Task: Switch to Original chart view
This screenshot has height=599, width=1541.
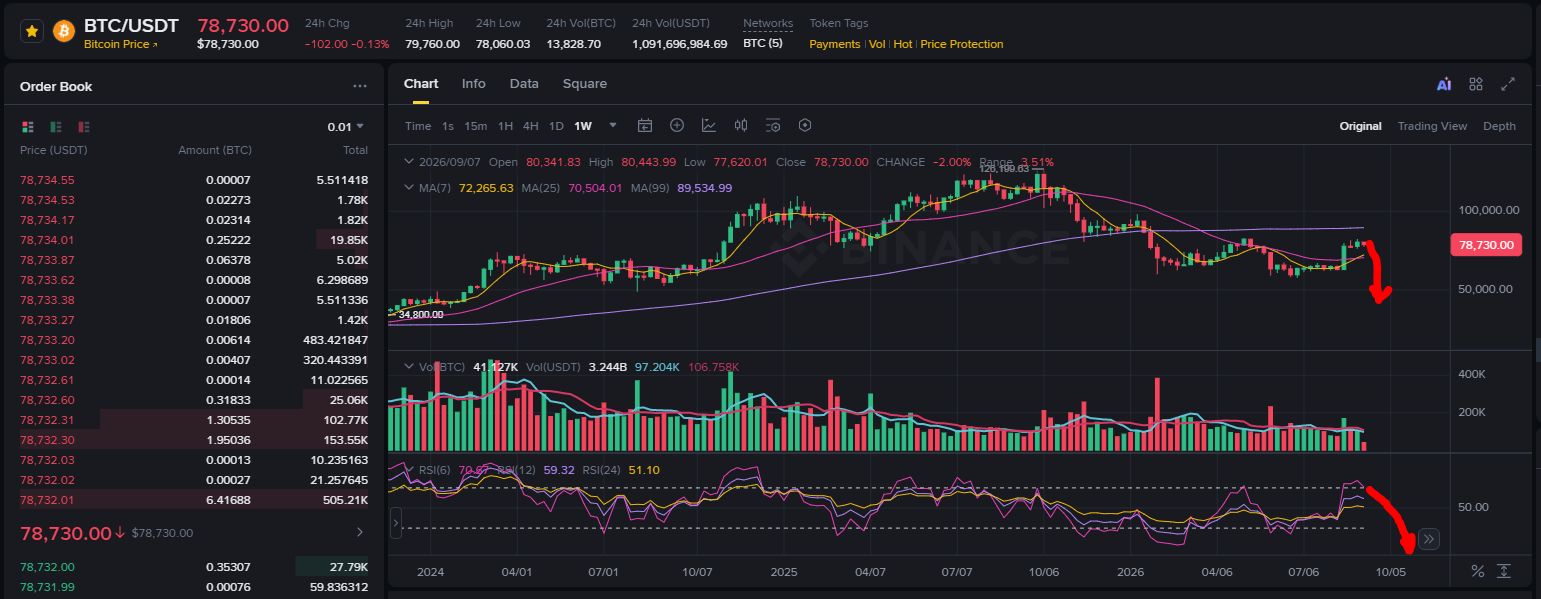Action: [1361, 126]
